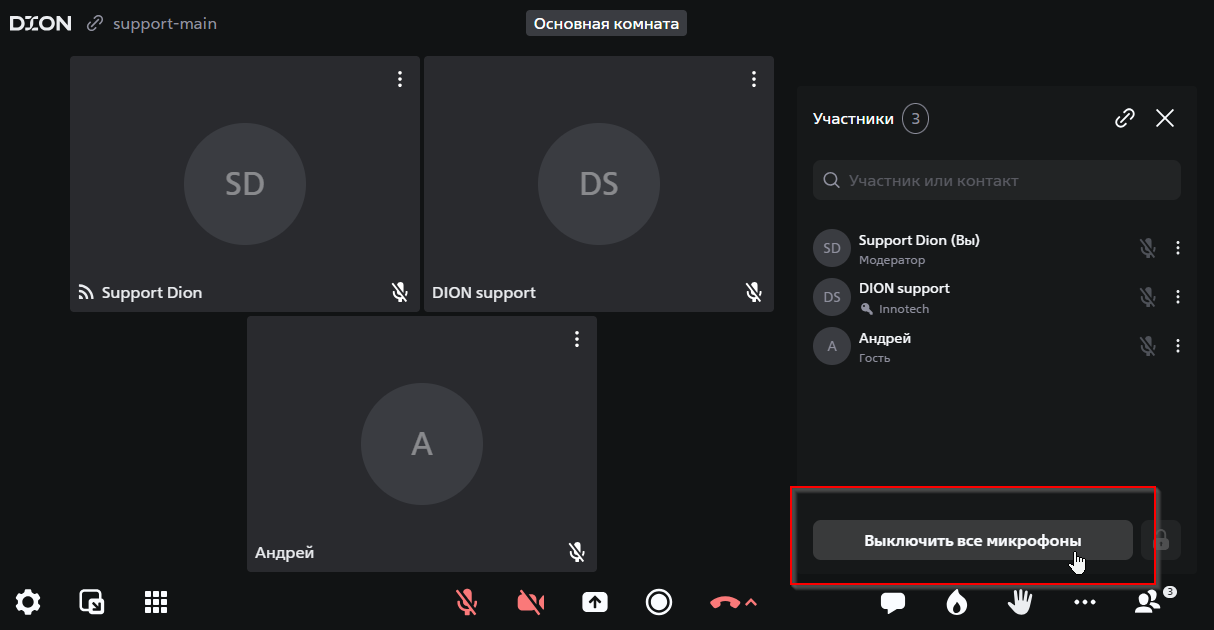Click the Выключить все микрофоны button
The width and height of the screenshot is (1214, 630).
point(972,540)
